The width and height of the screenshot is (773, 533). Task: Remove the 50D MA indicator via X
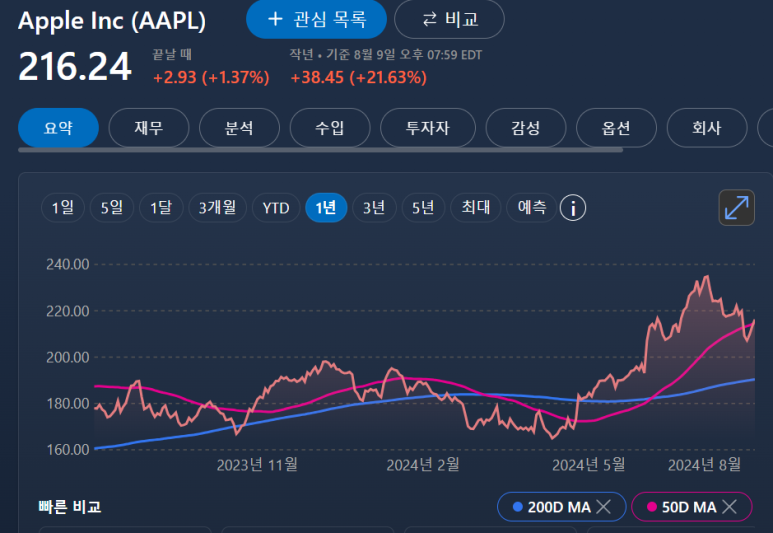pyautogui.click(x=730, y=506)
